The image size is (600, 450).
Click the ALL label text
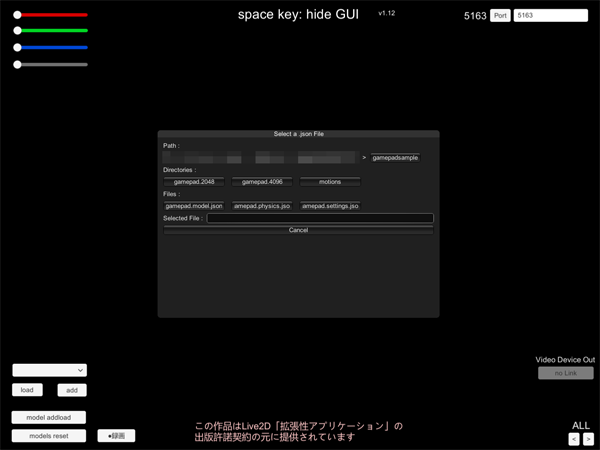tap(581, 426)
